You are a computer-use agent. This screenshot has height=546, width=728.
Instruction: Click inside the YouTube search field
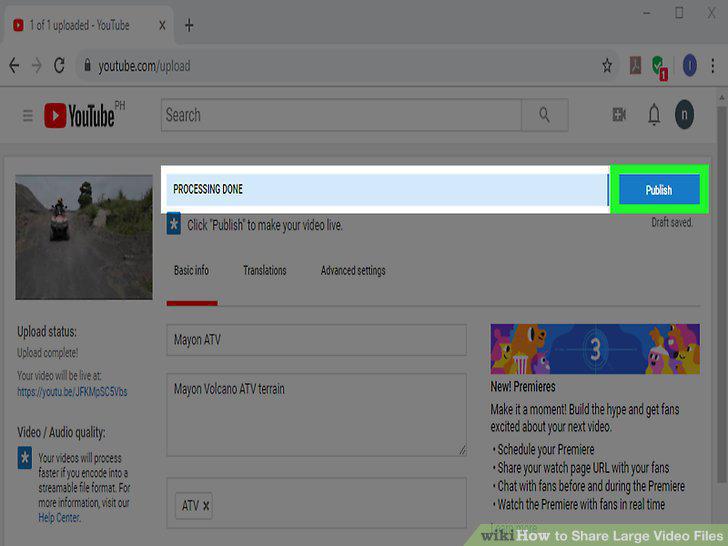pos(341,115)
